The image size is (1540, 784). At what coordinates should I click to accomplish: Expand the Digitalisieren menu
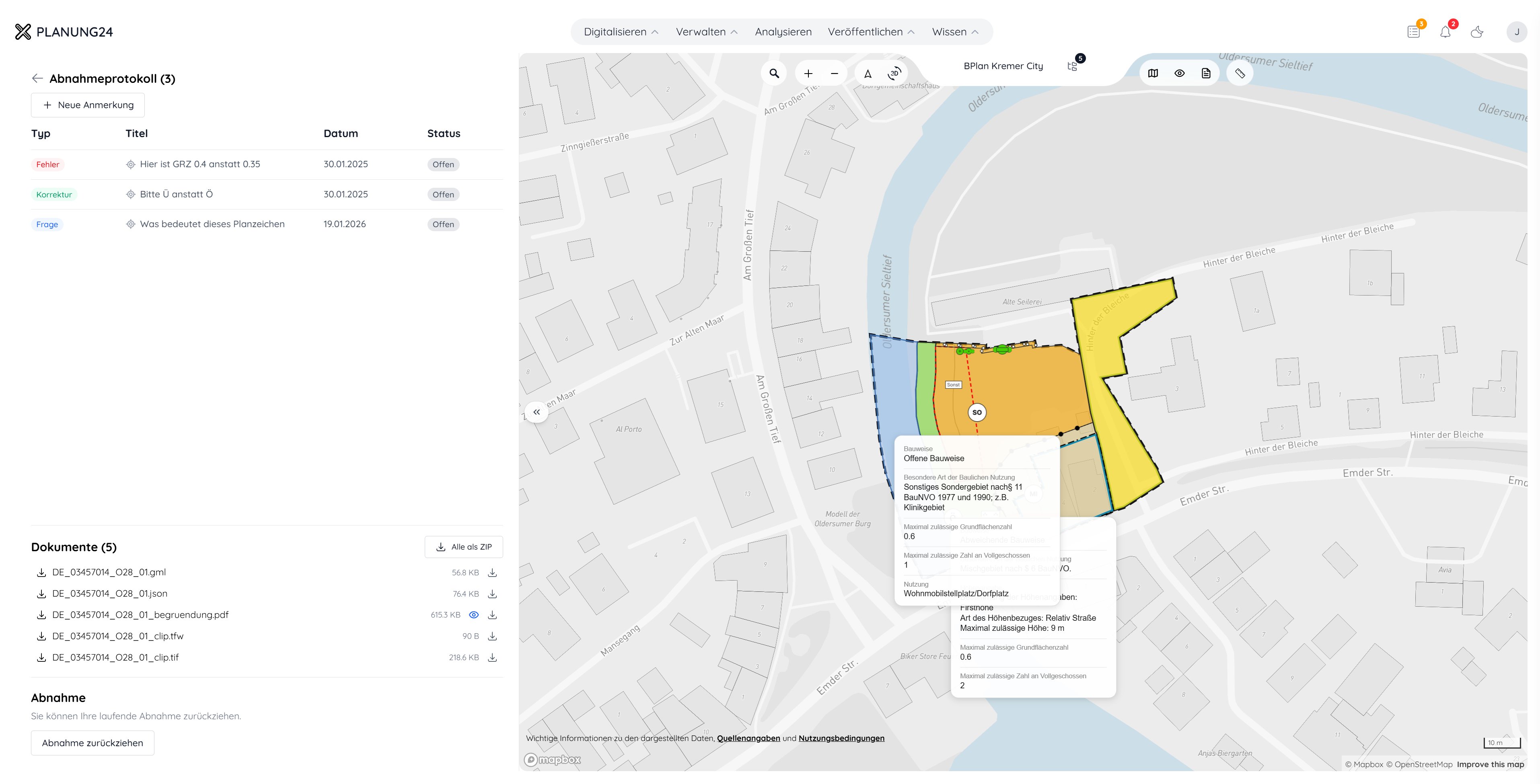click(x=621, y=32)
